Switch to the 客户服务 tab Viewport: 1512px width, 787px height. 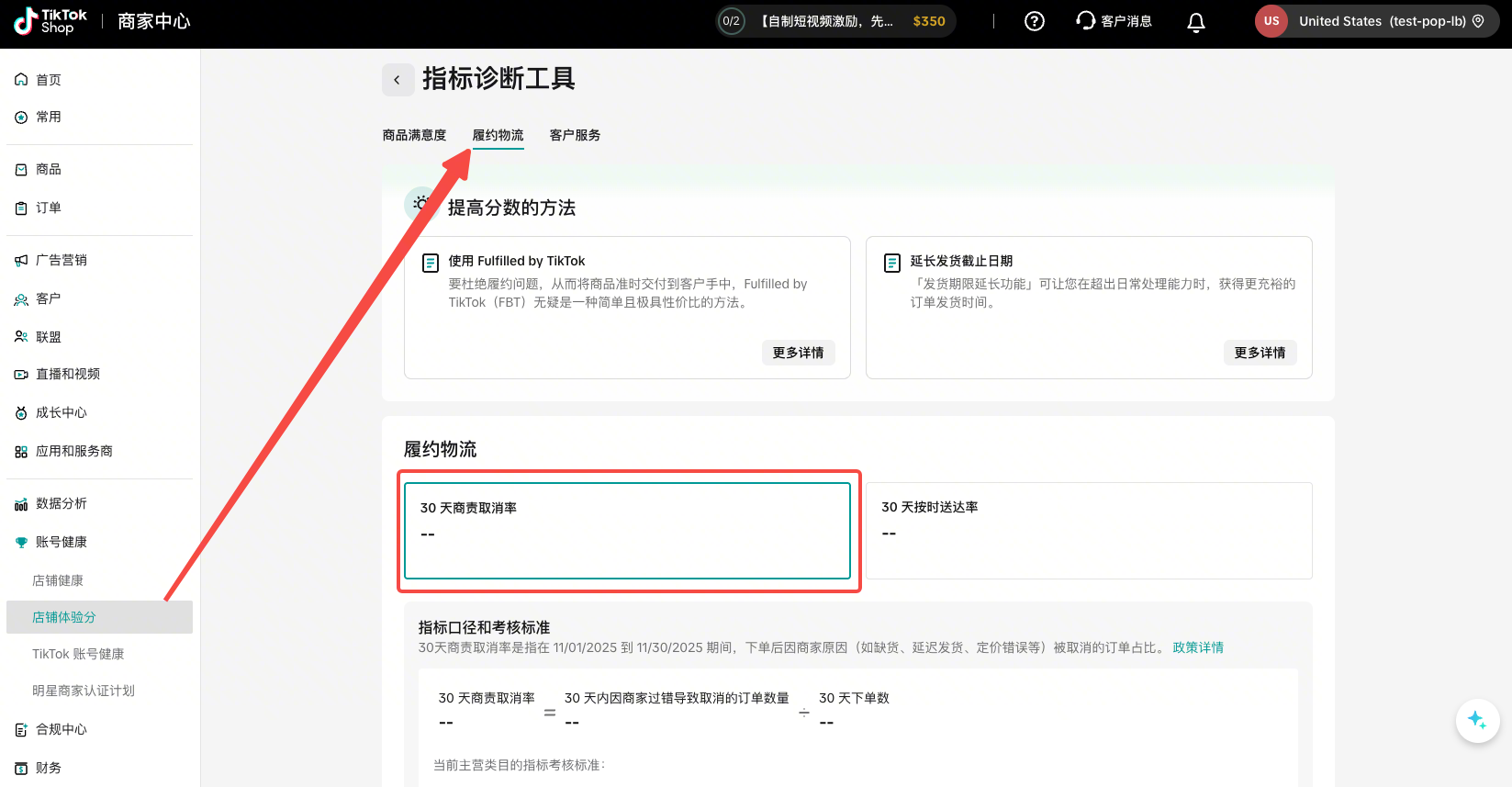575,135
